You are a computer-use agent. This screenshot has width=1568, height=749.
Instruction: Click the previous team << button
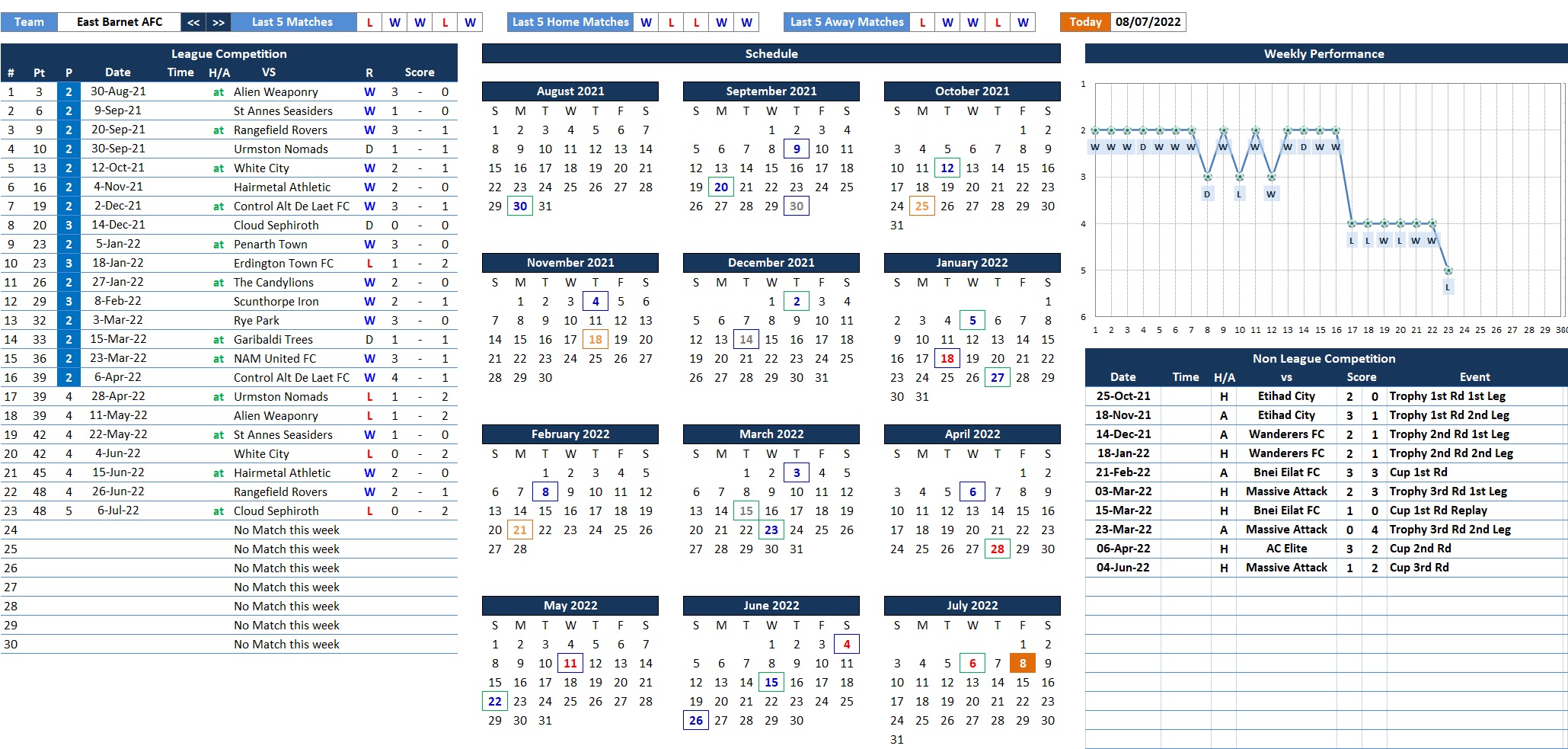193,22
